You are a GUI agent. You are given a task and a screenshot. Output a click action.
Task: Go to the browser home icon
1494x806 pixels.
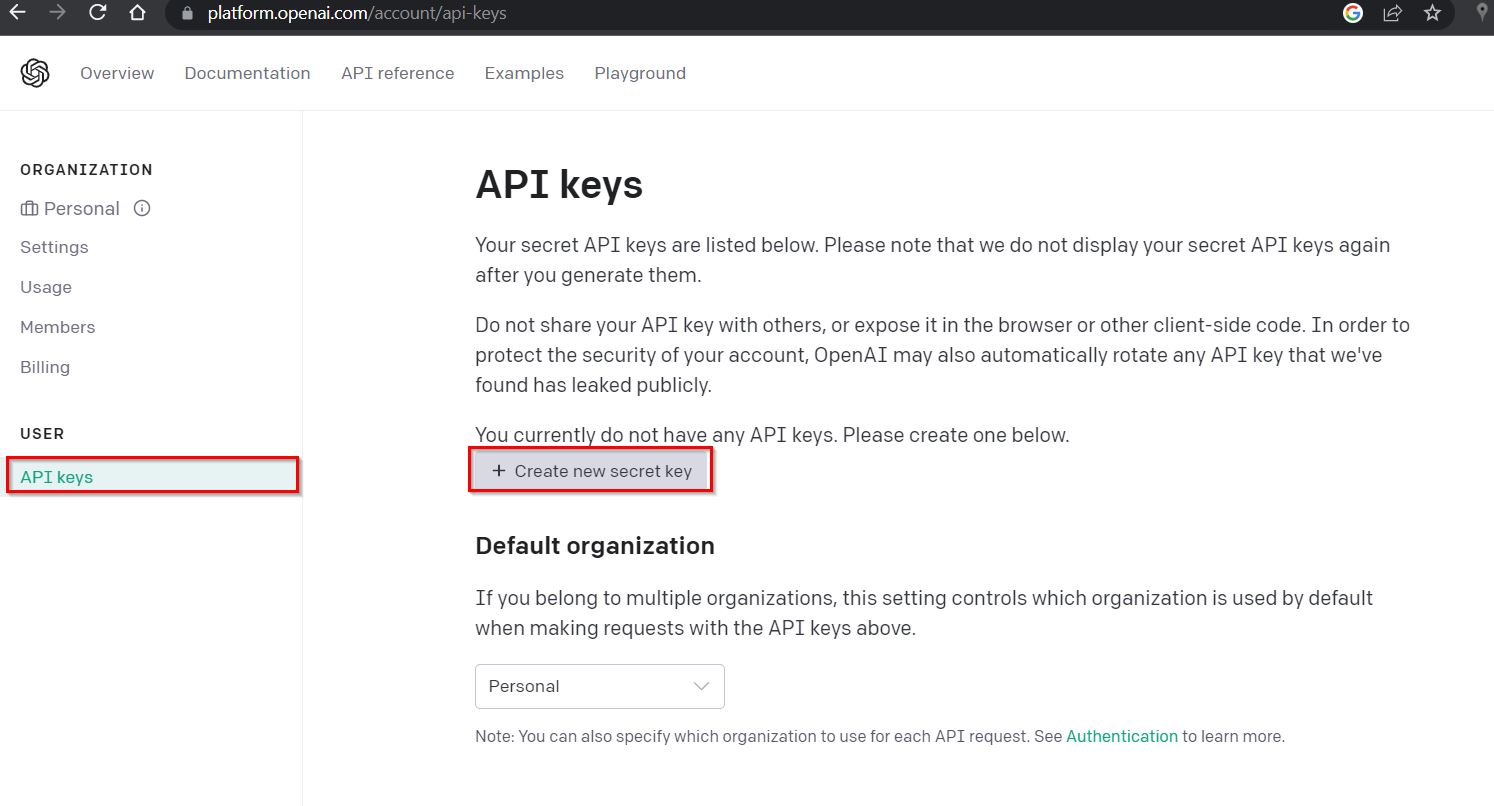click(138, 13)
